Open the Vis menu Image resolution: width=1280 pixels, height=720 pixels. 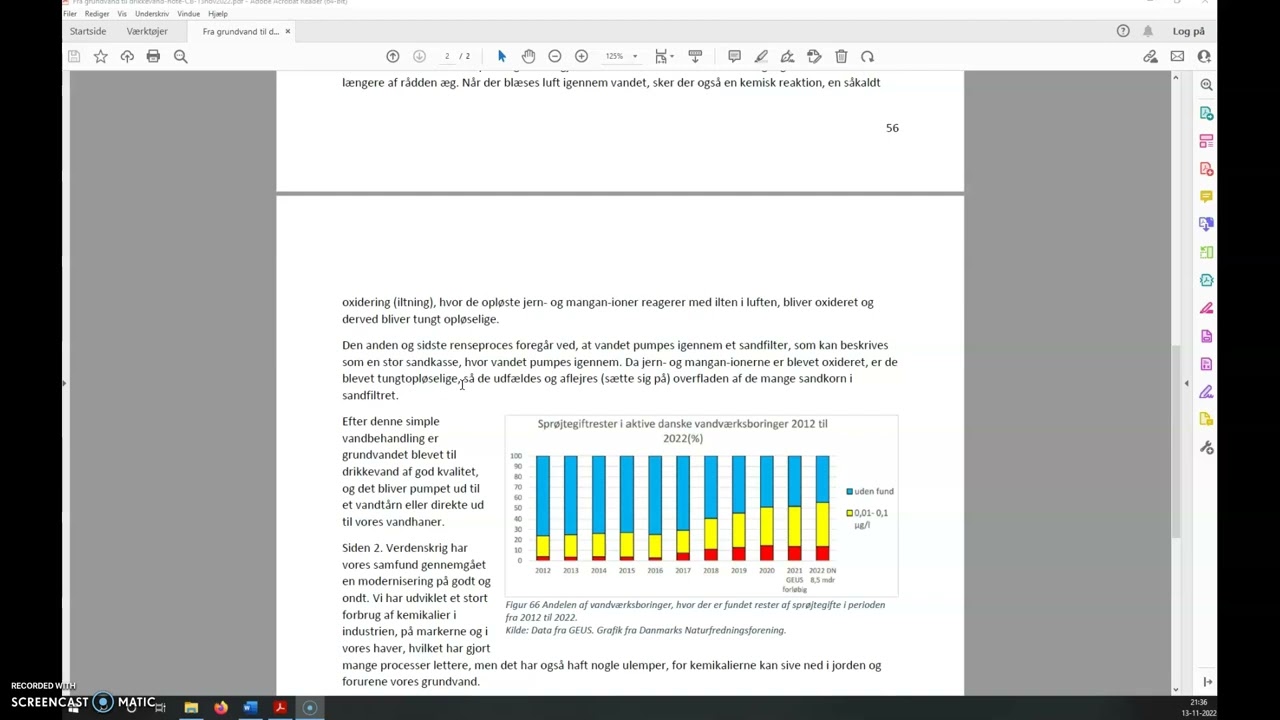[122, 14]
